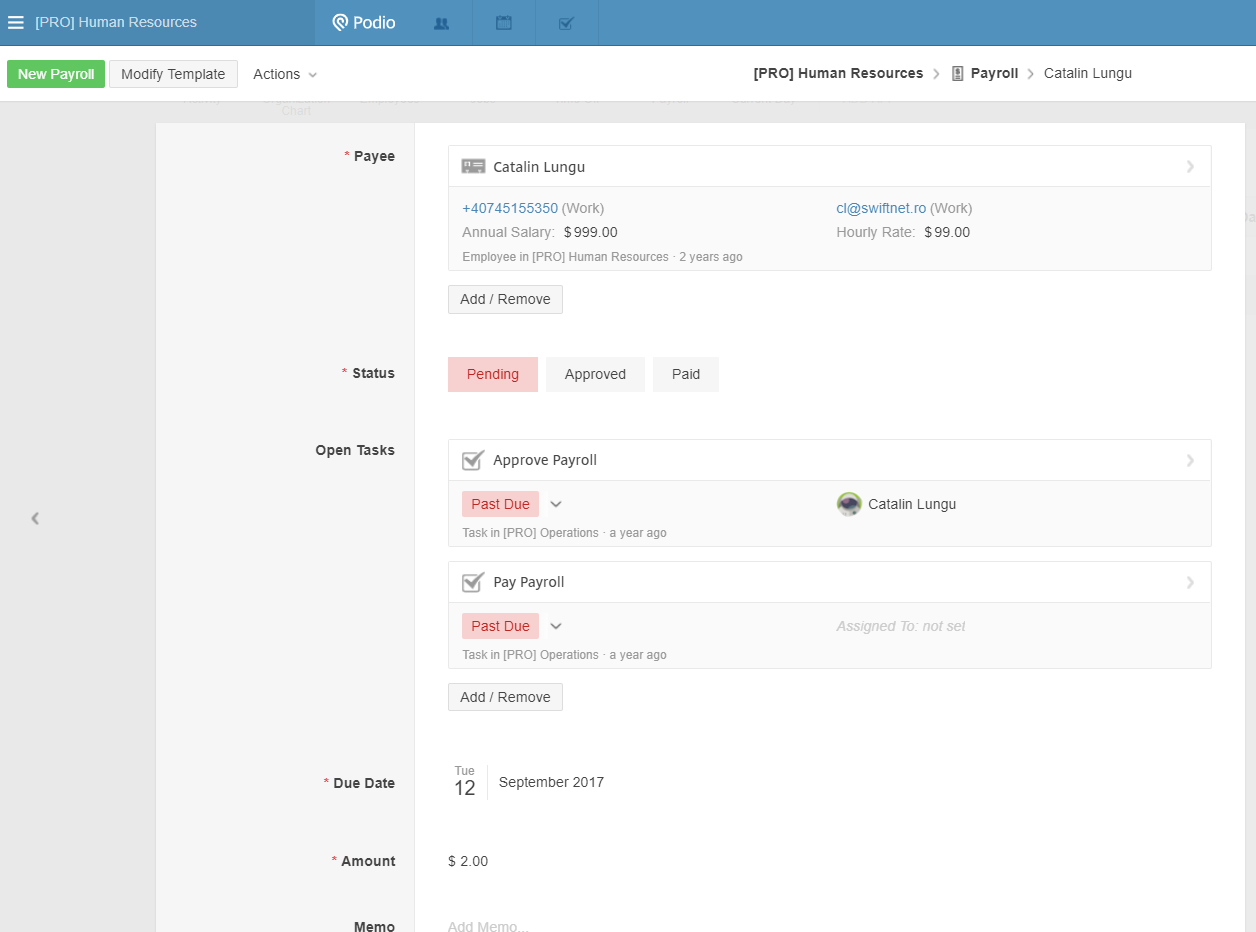Viewport: 1256px width, 932px height.
Task: Set status to Pending
Action: pos(493,374)
